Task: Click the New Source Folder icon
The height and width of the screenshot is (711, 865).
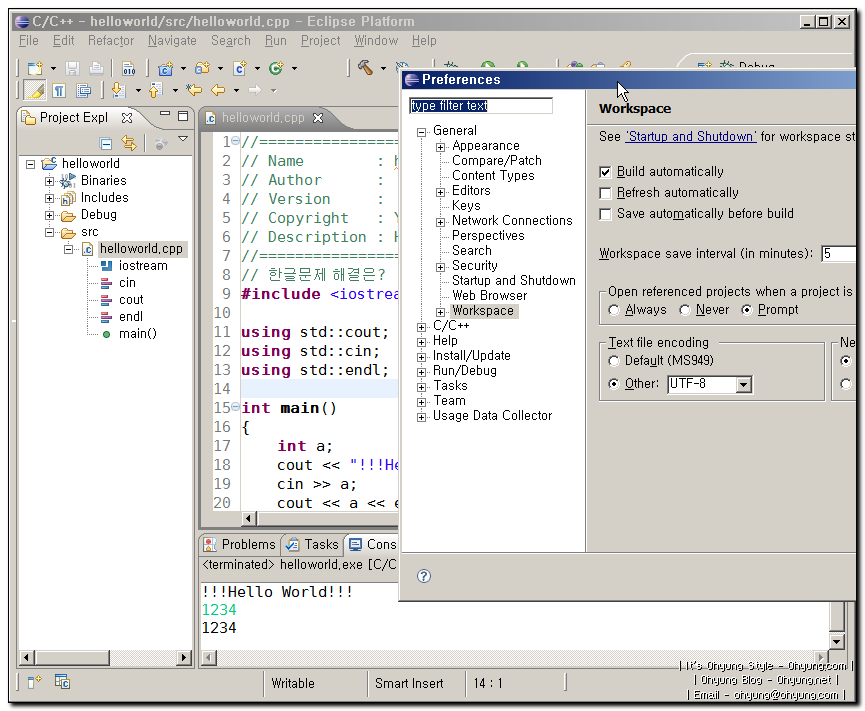Action: click(x=202, y=68)
